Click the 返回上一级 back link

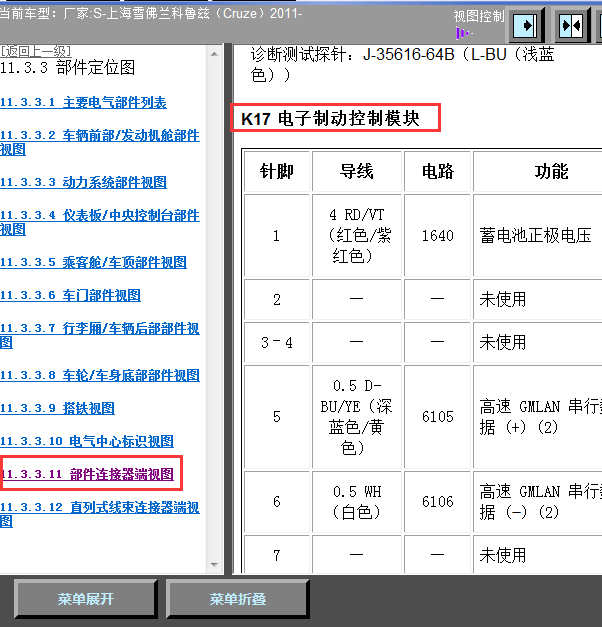tap(36, 51)
